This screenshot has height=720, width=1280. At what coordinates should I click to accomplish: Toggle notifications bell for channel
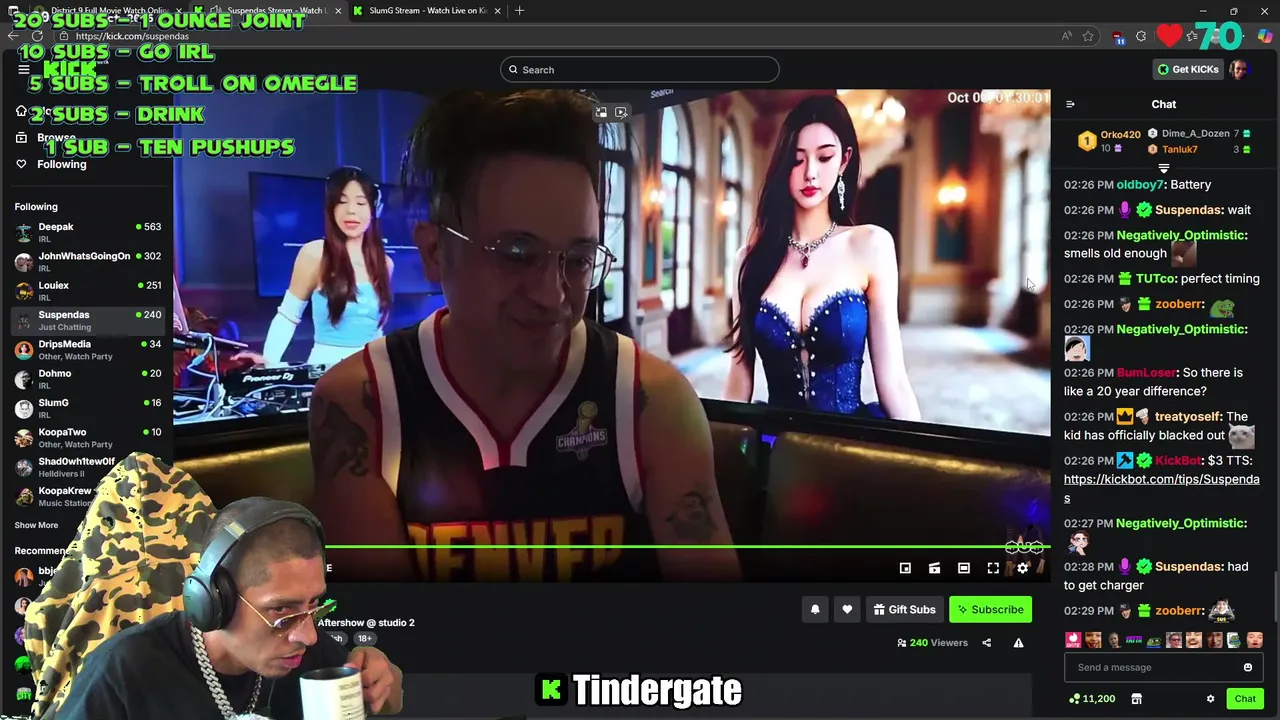[815, 609]
